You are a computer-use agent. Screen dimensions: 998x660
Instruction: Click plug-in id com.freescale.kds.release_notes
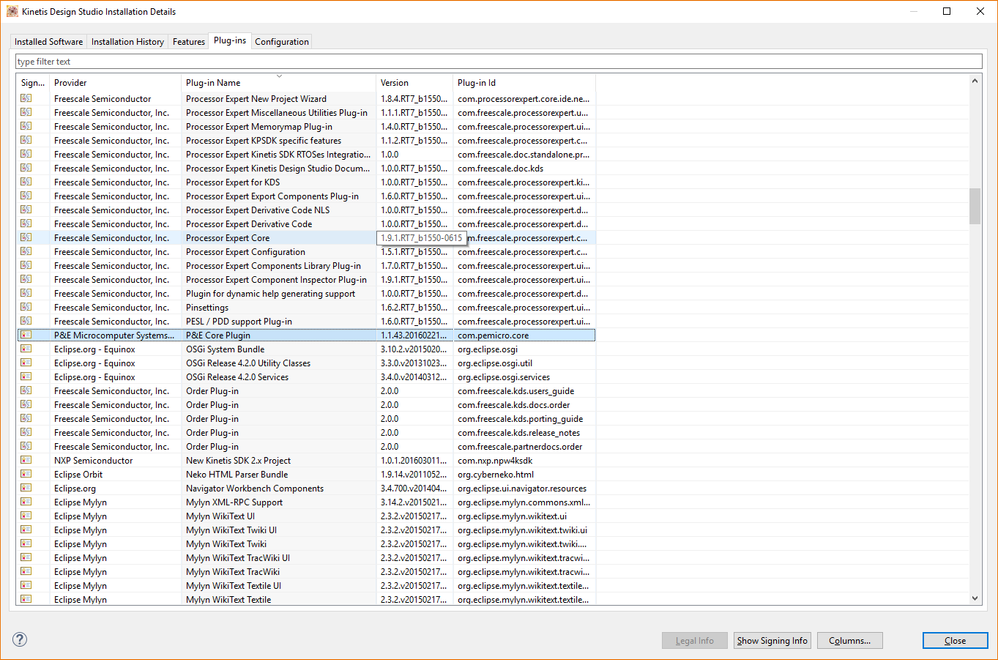[x=518, y=433]
